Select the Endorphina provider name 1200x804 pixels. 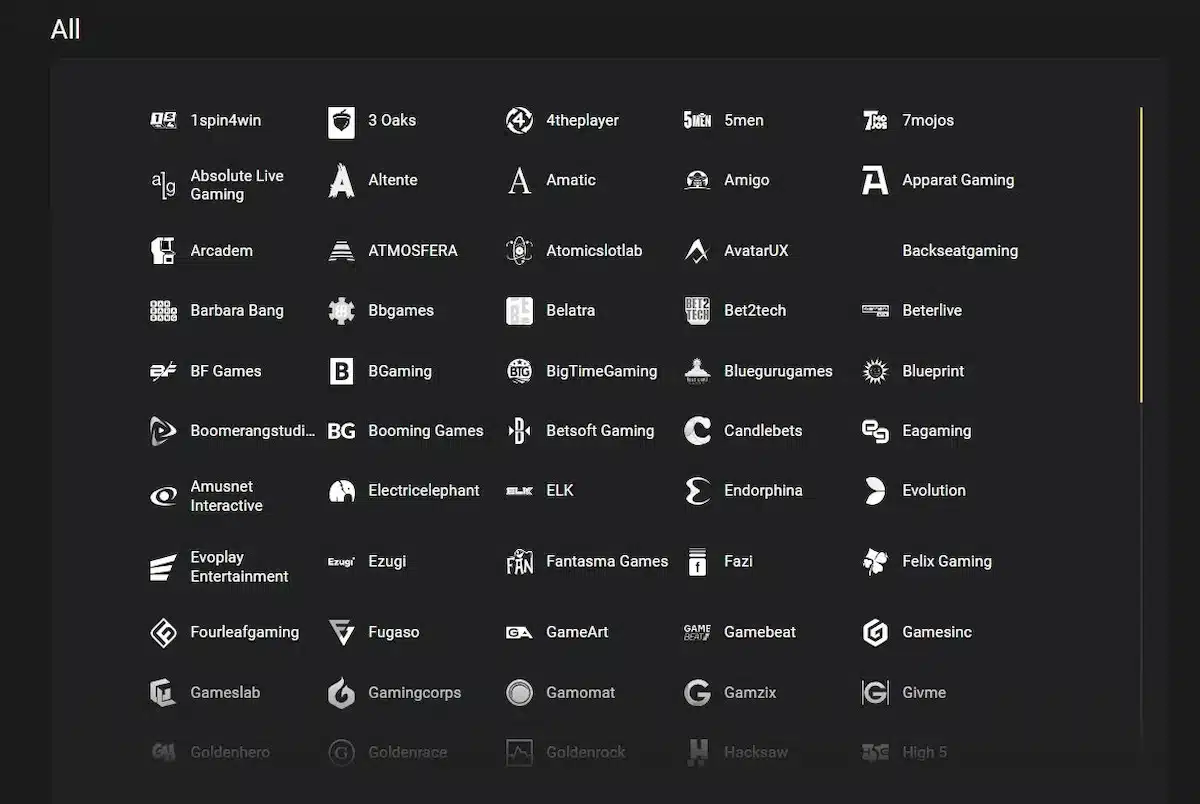point(763,490)
